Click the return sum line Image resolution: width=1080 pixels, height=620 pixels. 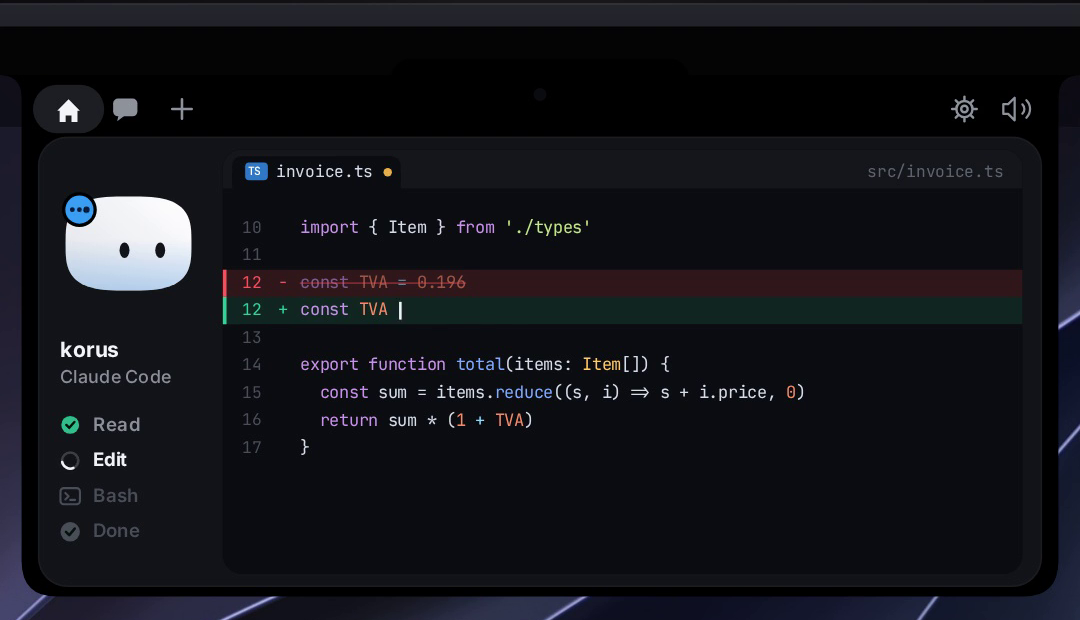click(x=426, y=420)
